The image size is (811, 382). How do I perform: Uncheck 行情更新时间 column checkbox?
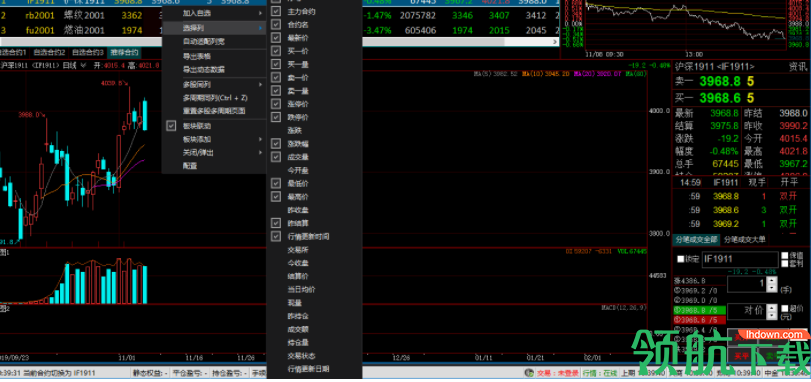276,236
